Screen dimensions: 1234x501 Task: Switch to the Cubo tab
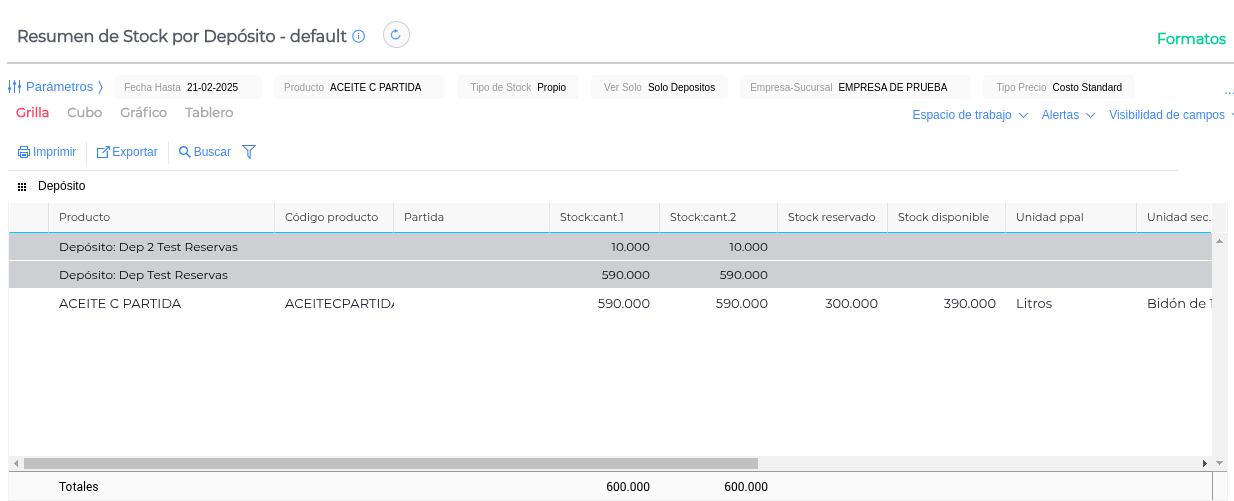point(84,113)
